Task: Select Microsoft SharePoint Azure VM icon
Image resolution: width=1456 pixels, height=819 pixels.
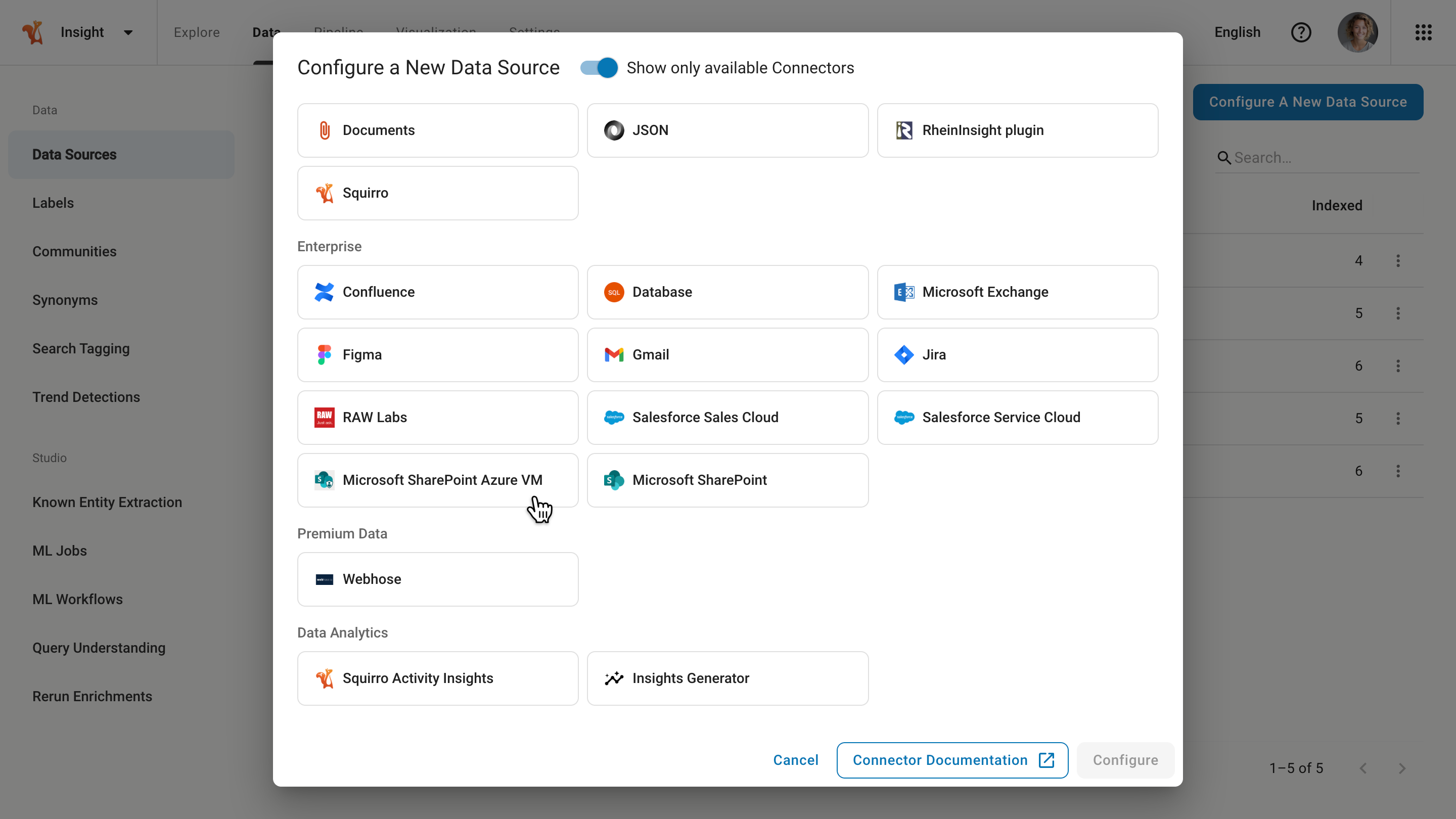Action: click(x=325, y=480)
